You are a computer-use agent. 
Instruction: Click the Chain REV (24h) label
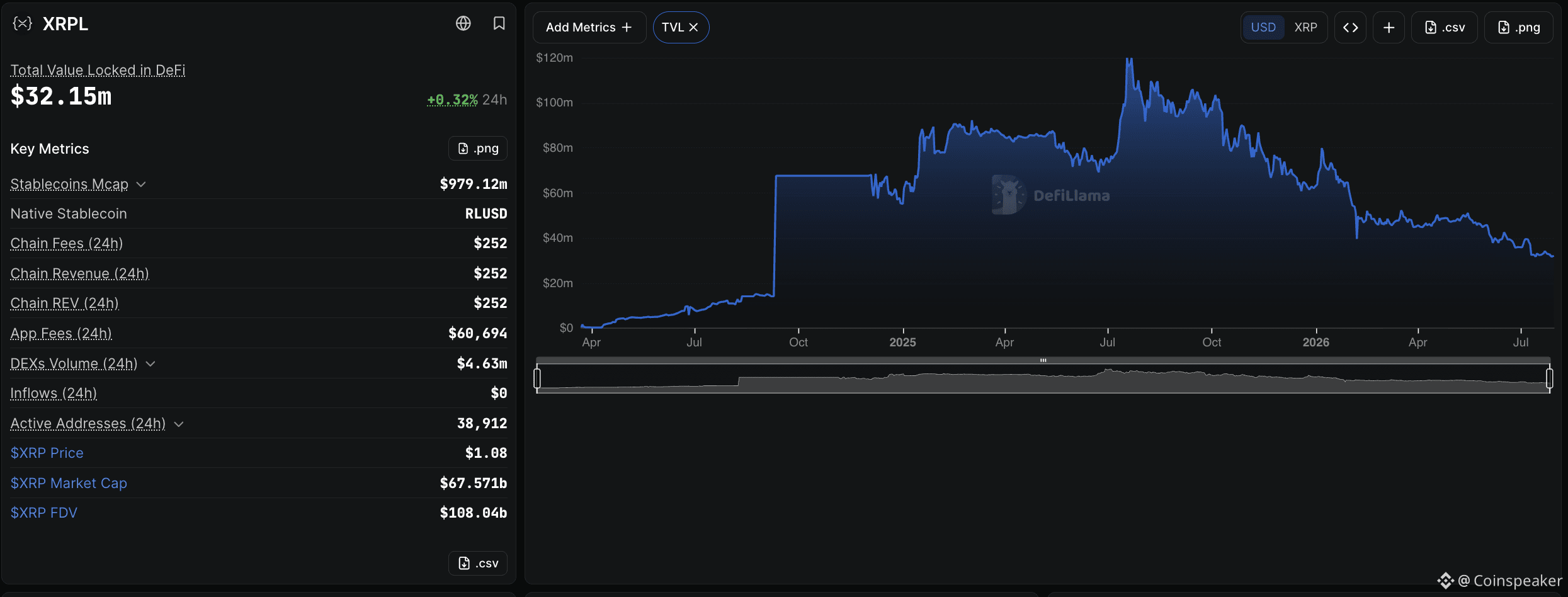click(65, 303)
